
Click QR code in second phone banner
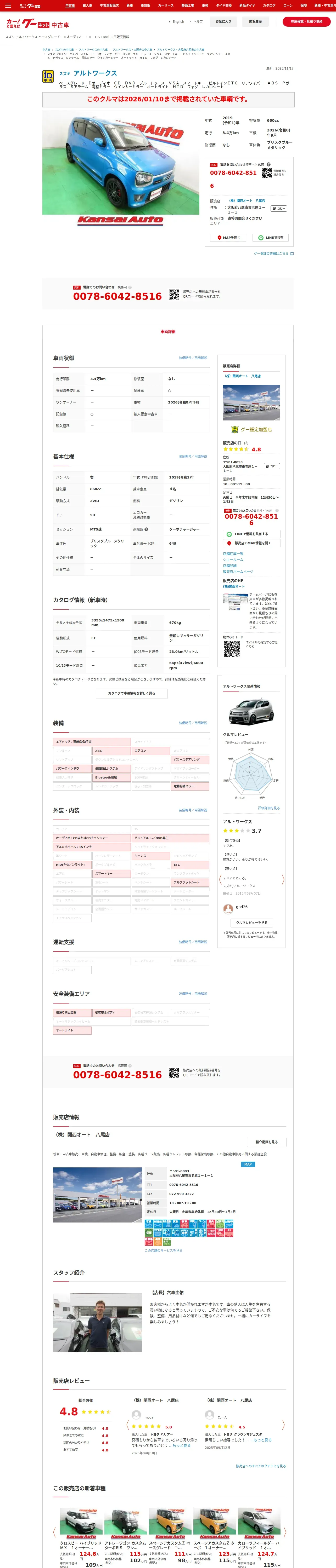point(174,1073)
